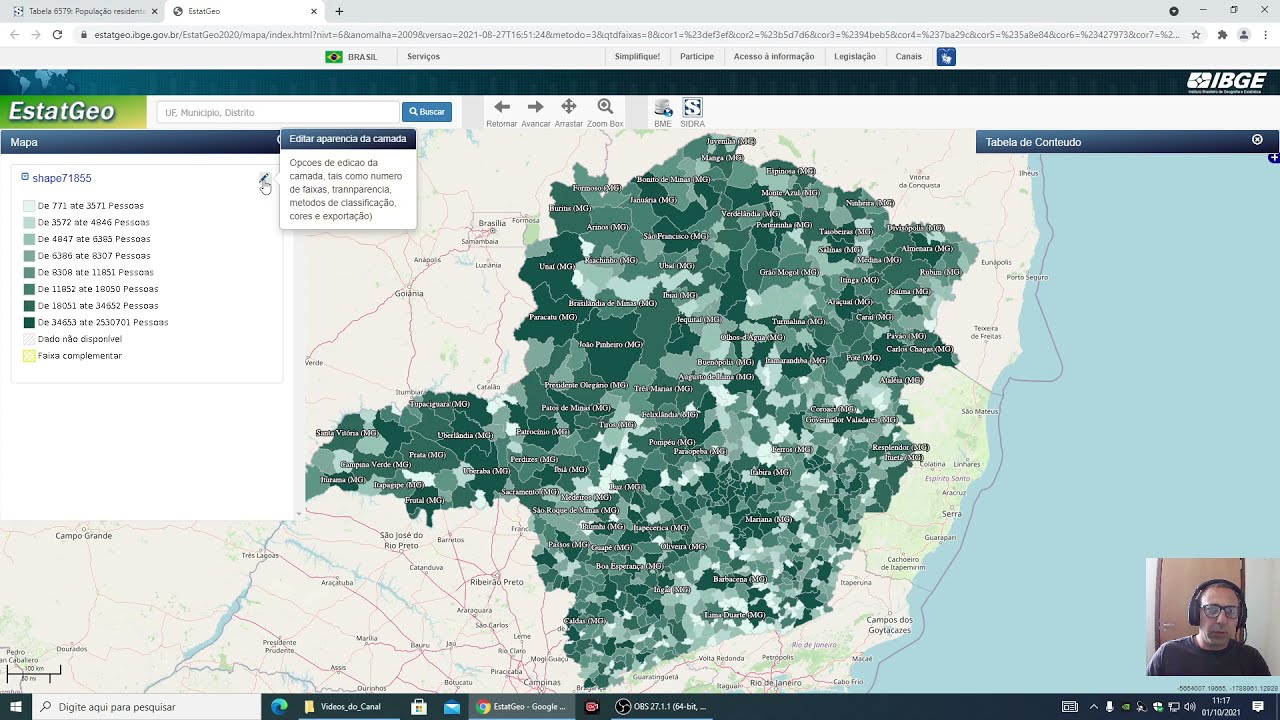Open the Acesso à informação menu item

(774, 57)
